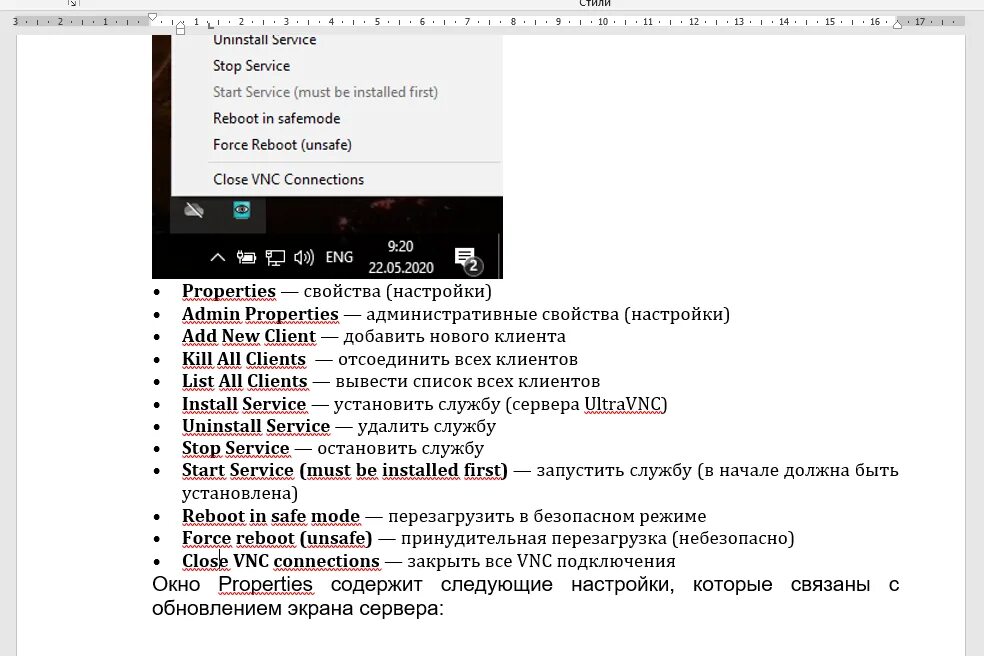
Task: Click the crossed-out cloud icon in pictured tray
Action: coord(194,210)
